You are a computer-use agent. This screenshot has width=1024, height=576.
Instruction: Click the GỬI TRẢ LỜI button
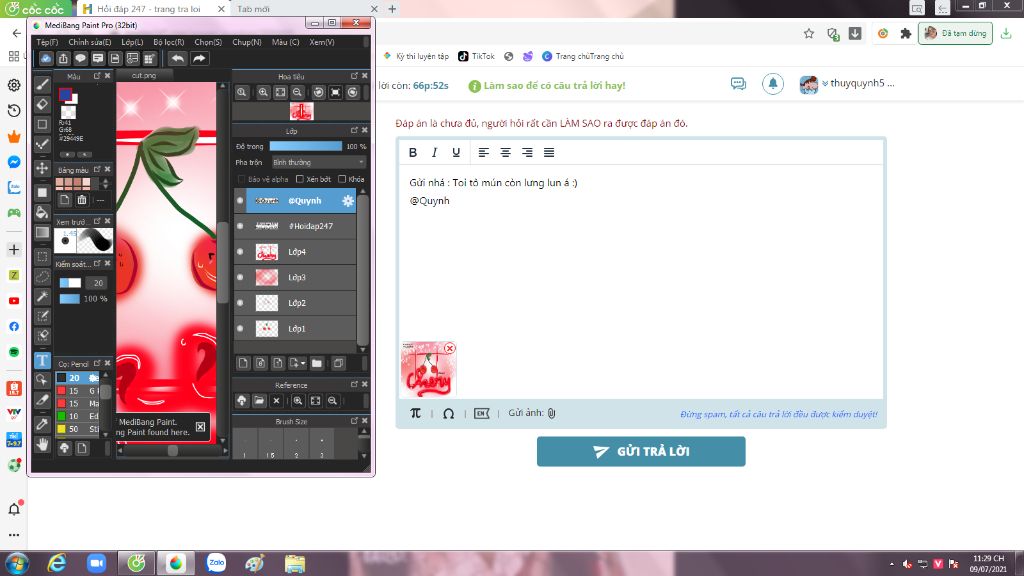(x=641, y=451)
